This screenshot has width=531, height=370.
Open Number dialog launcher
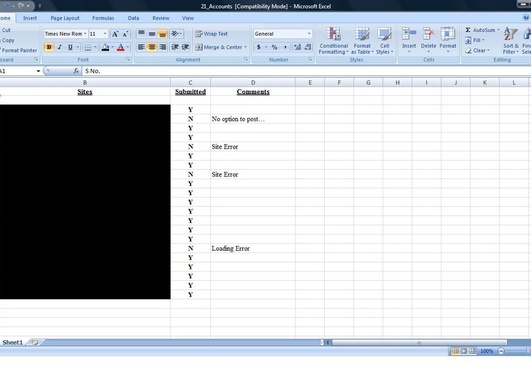[x=310, y=60]
